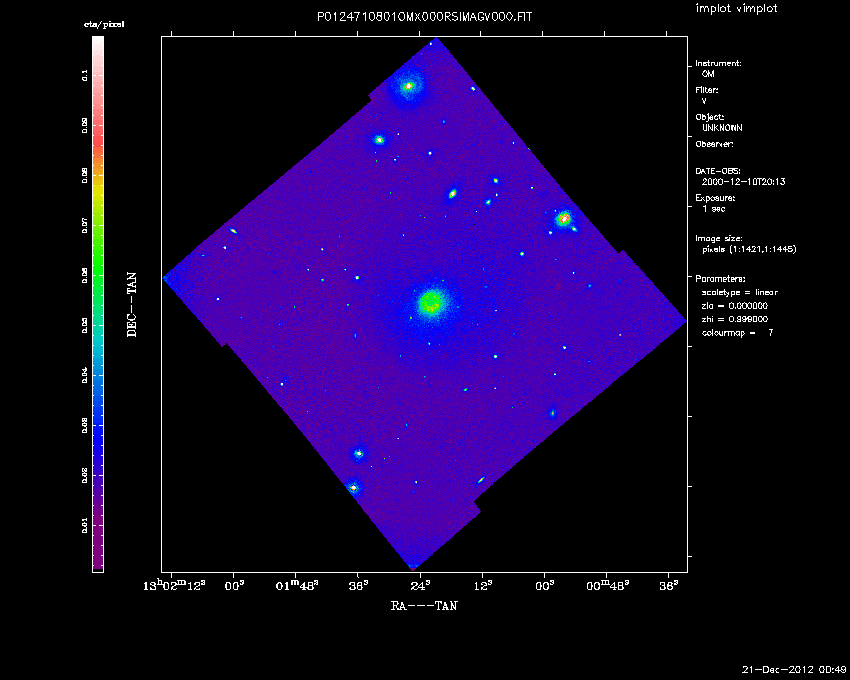Click the 'zhi = 0.999000' parameter
This screenshot has width=850, height=680.
click(735, 319)
